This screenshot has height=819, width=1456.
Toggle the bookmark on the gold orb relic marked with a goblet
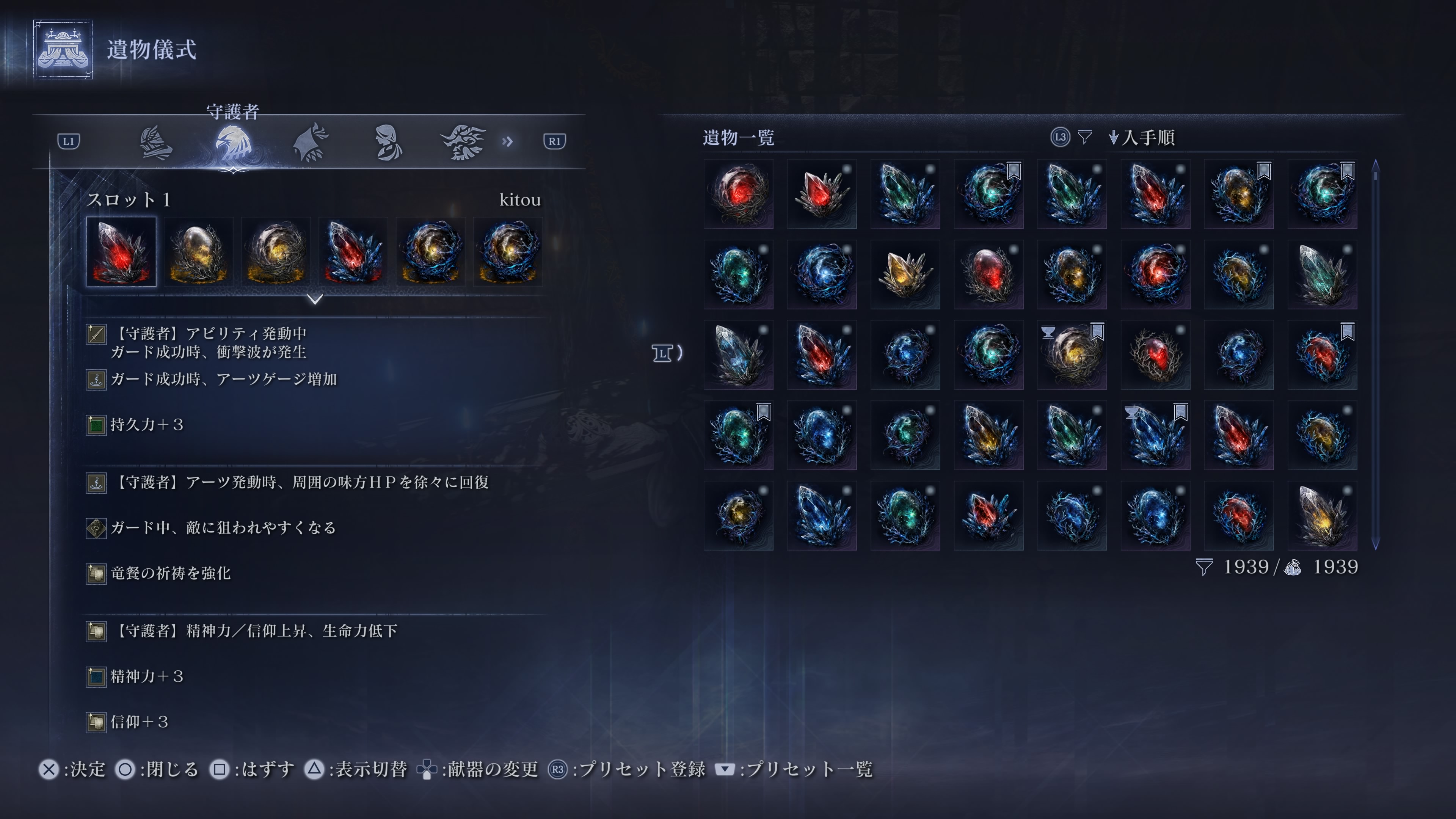click(x=1097, y=332)
